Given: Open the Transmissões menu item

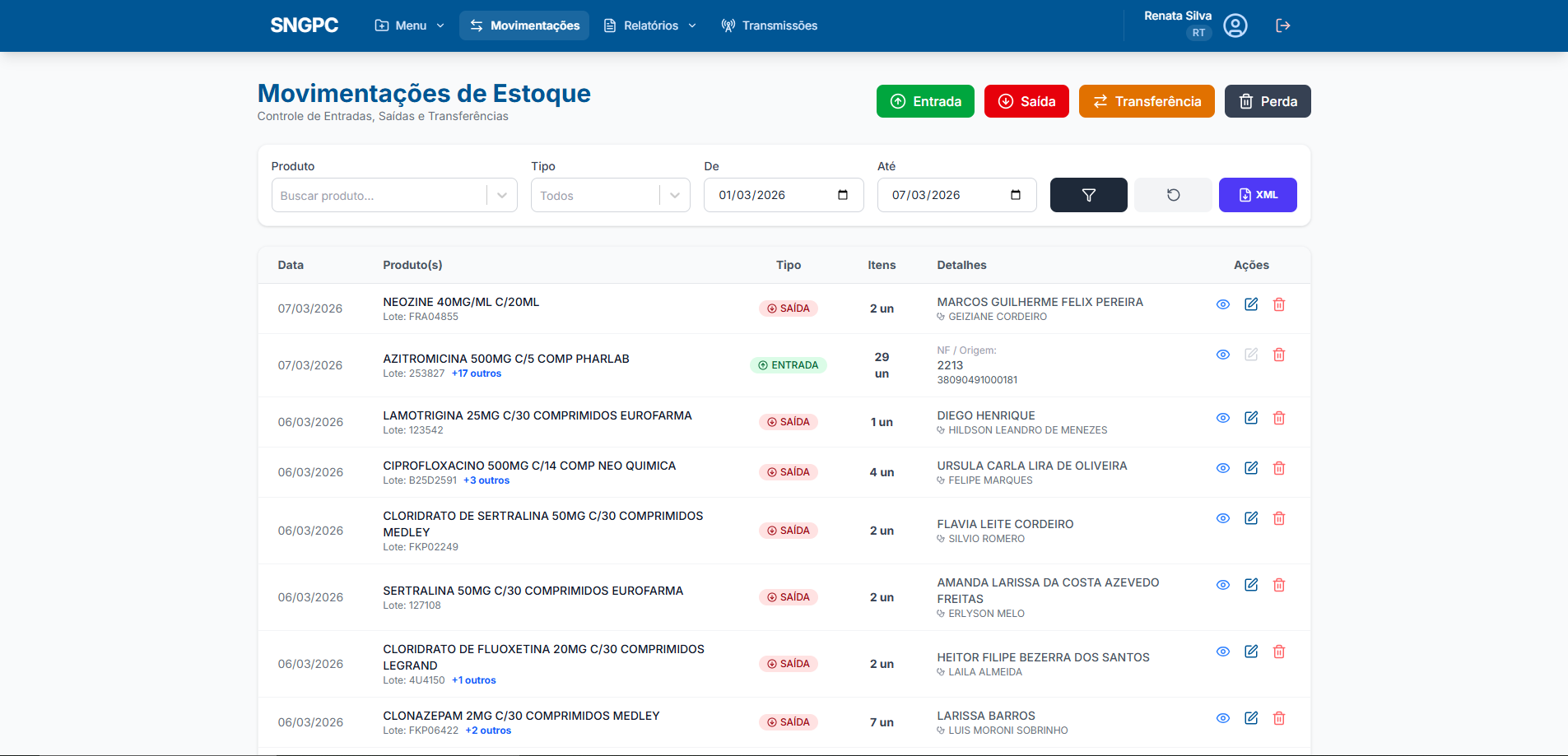Looking at the screenshot, I should [x=769, y=26].
